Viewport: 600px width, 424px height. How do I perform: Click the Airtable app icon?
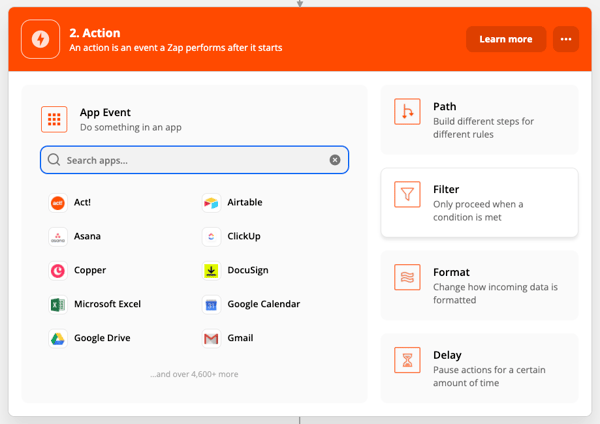pyautogui.click(x=211, y=203)
